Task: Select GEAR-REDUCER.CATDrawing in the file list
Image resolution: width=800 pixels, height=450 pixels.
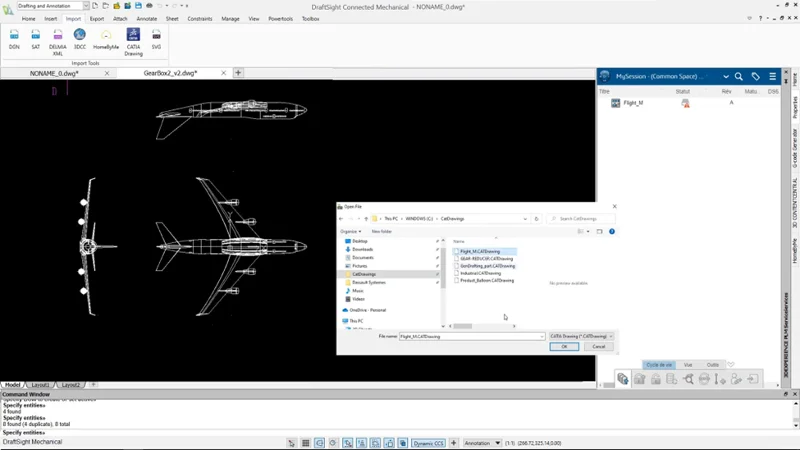Action: (x=487, y=259)
